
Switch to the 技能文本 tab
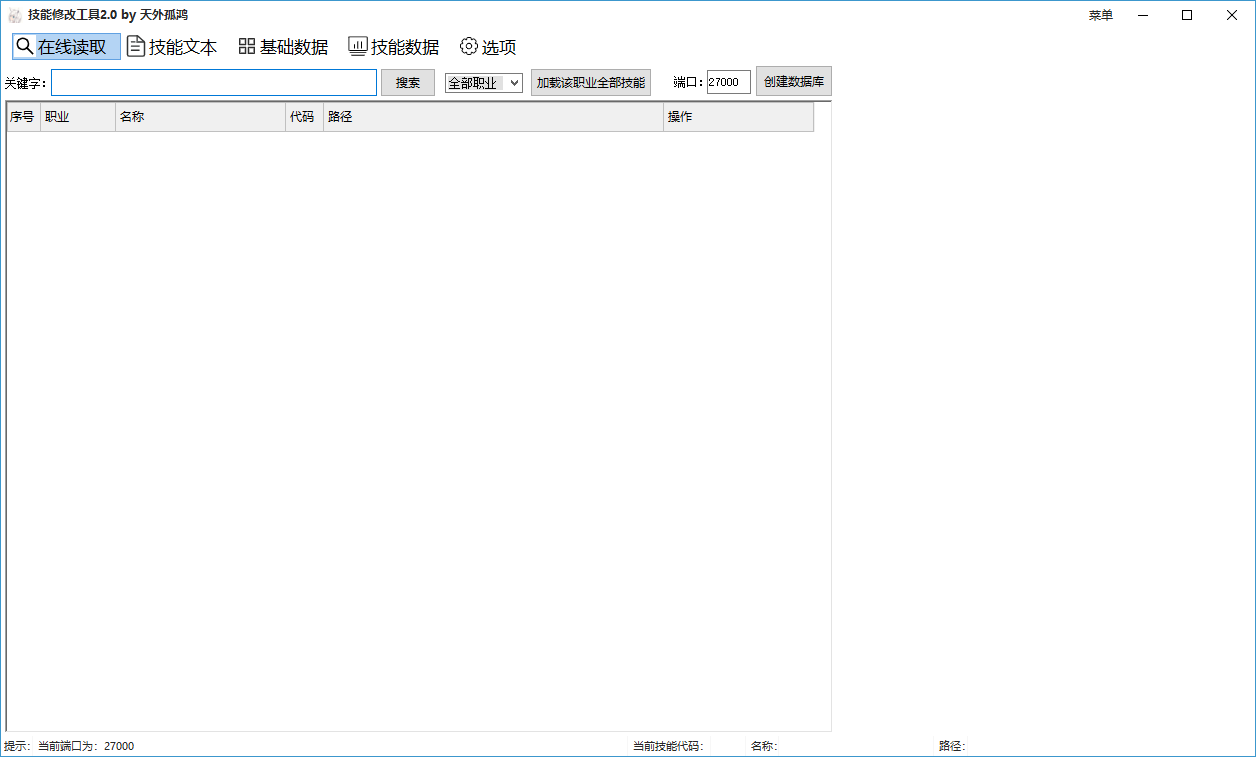(x=172, y=46)
